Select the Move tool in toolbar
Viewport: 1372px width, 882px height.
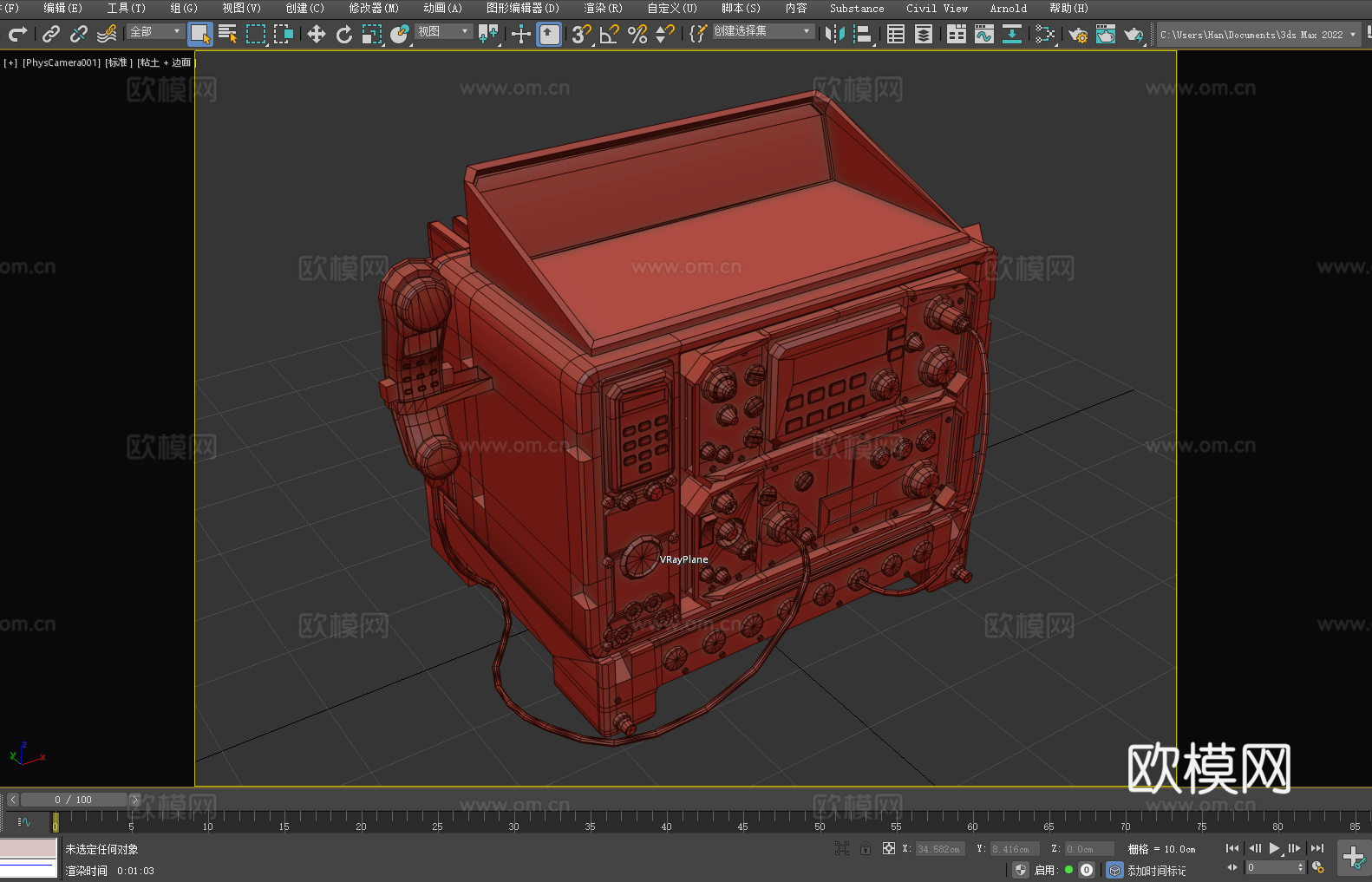[317, 34]
